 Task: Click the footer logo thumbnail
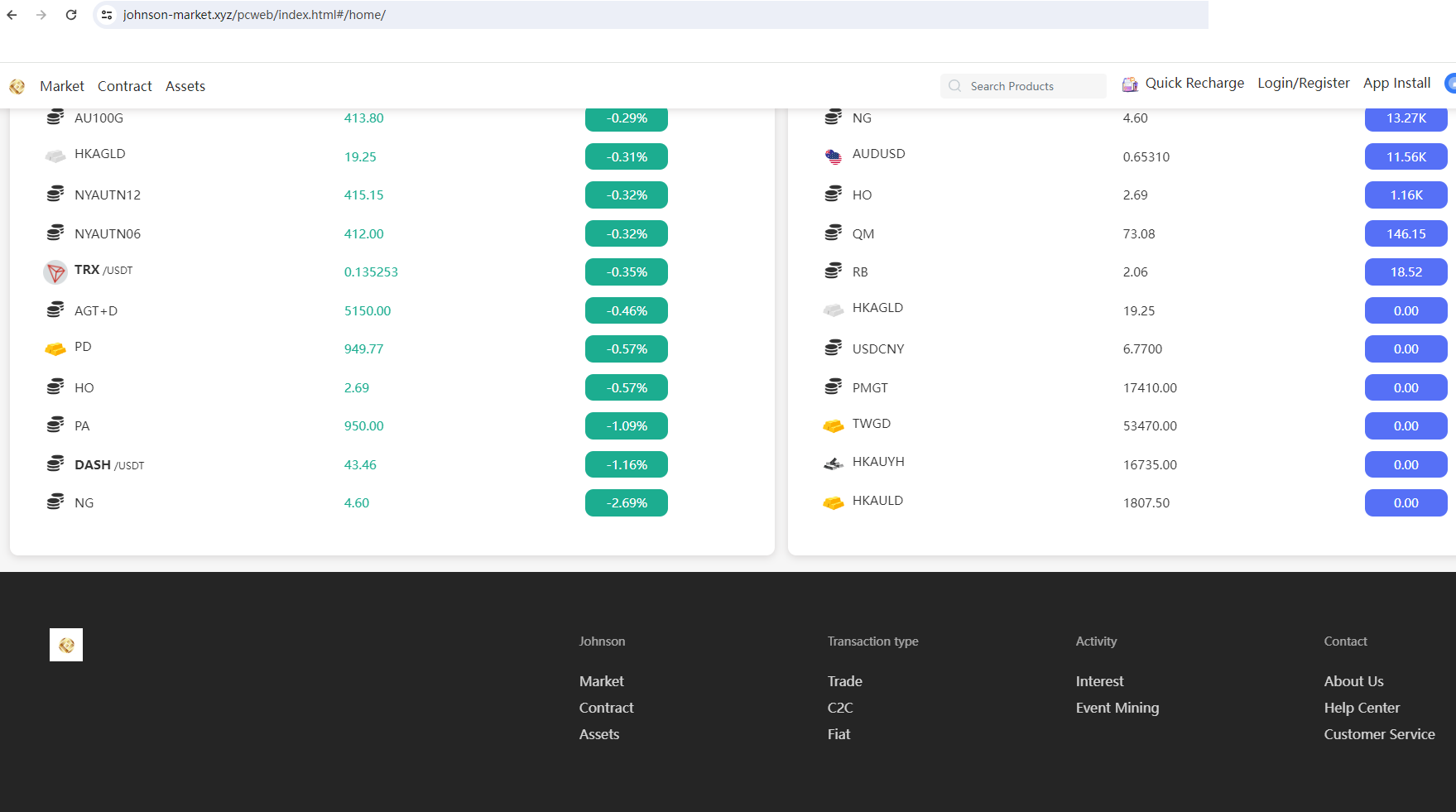66,645
